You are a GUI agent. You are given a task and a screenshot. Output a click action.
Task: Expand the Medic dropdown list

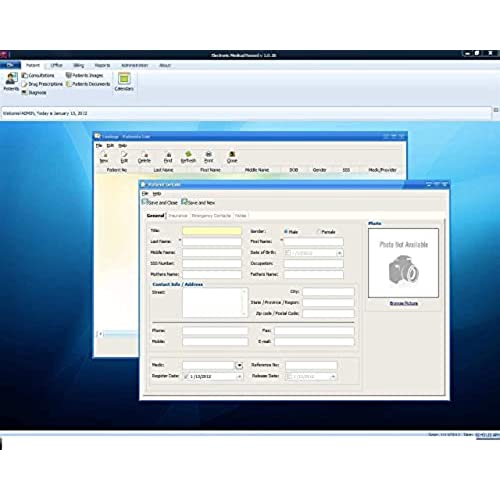pyautogui.click(x=239, y=366)
